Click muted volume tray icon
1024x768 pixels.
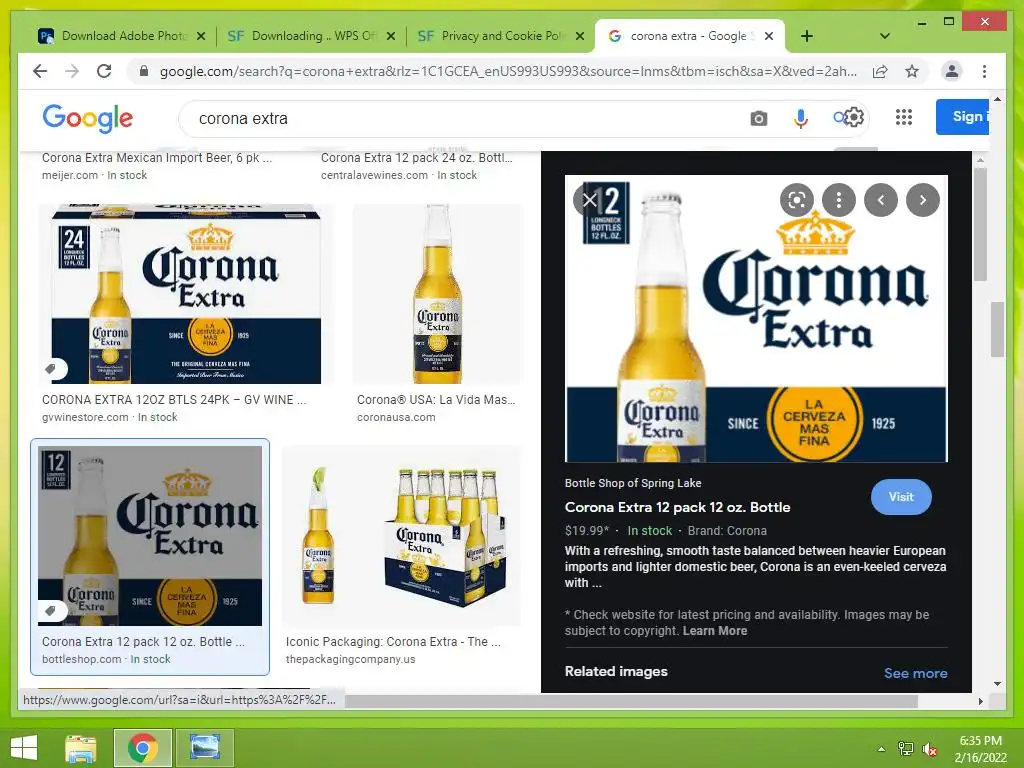(x=930, y=749)
